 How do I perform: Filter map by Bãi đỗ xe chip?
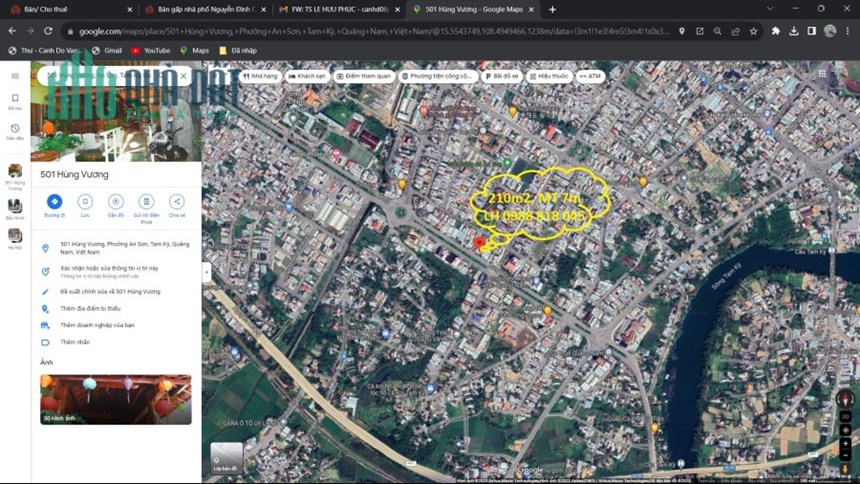502,76
